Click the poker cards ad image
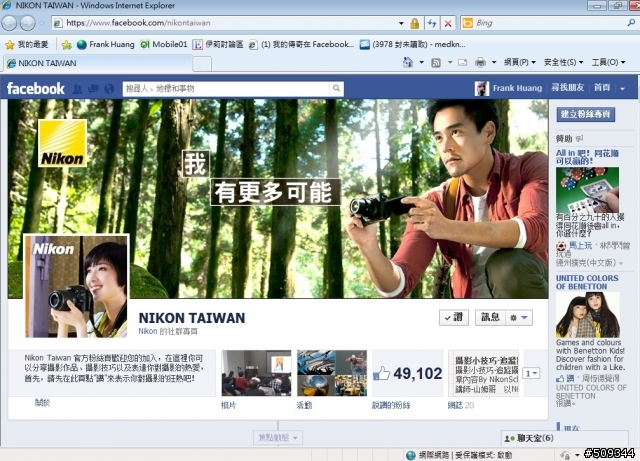640x461 pixels. coord(587,189)
